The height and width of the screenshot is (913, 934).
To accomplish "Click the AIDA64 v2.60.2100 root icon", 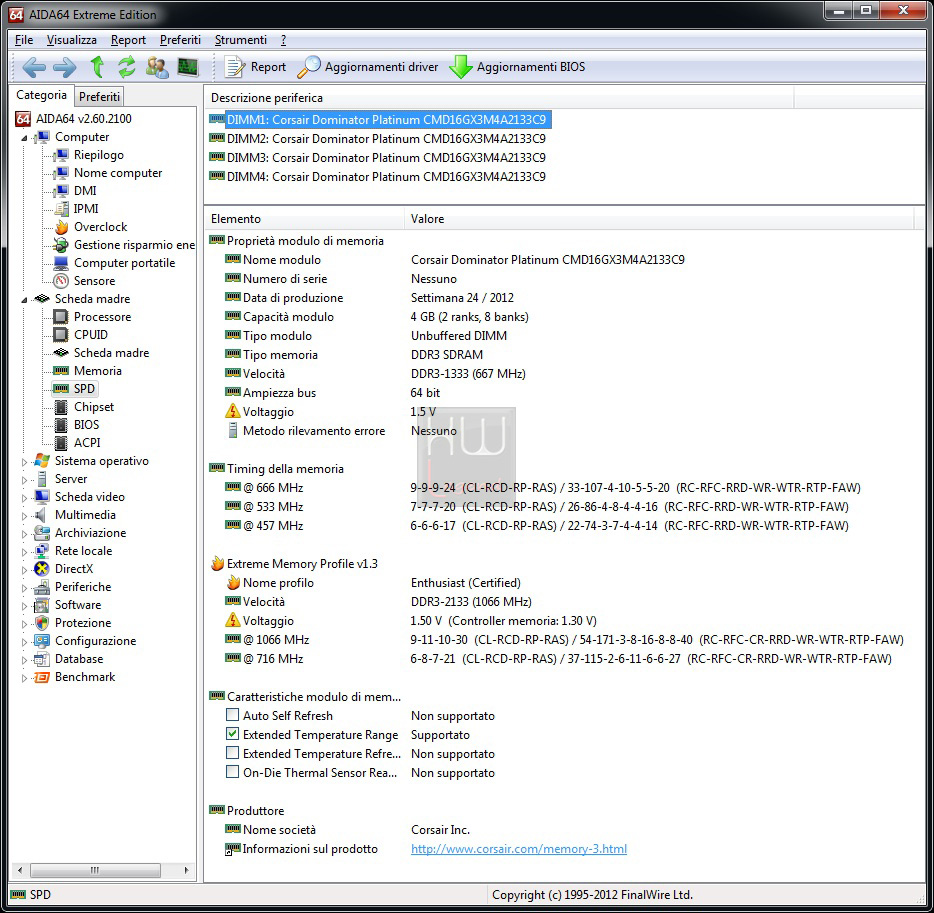I will [23, 119].
